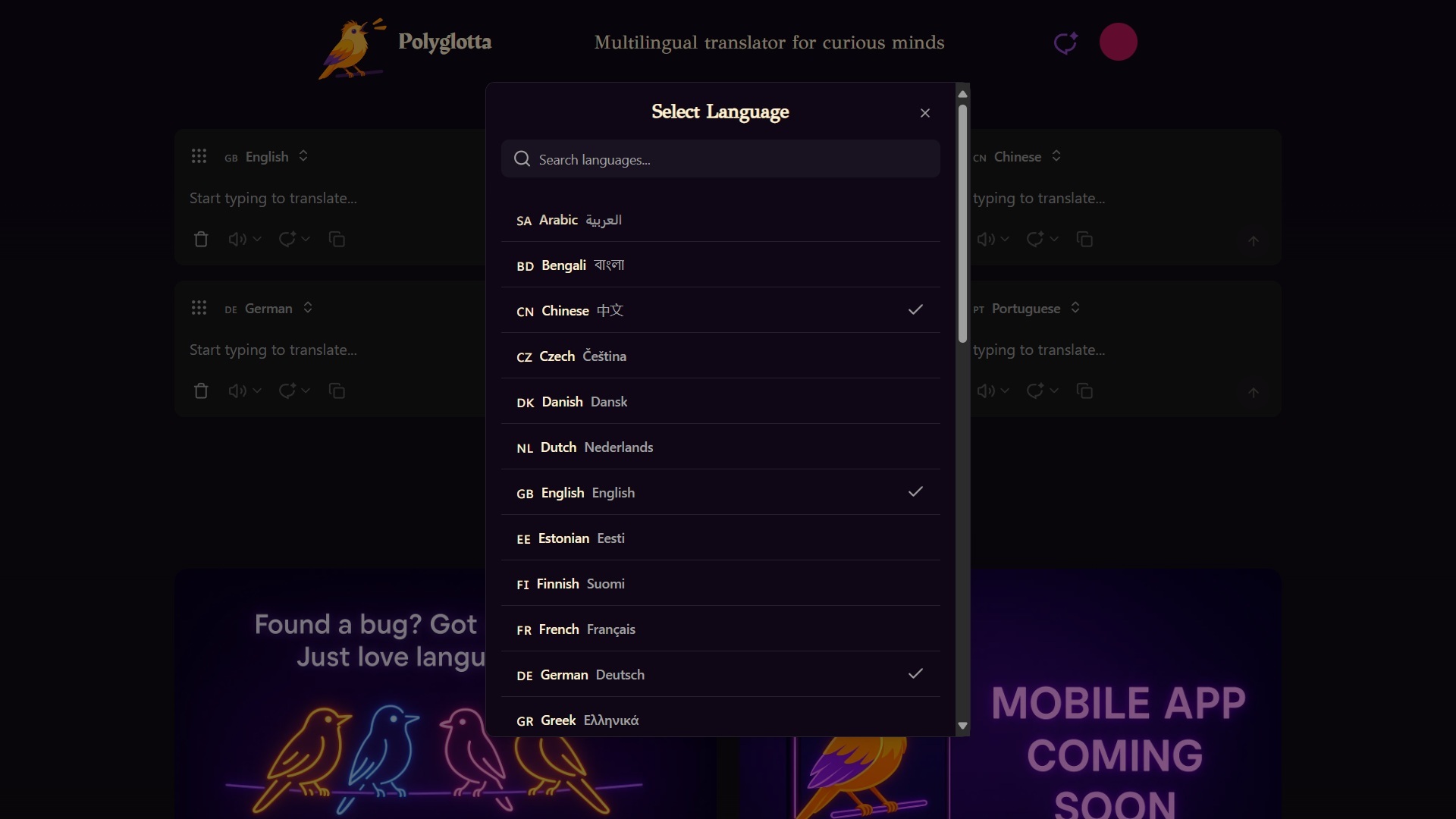Click the copy icon in Chinese panel
This screenshot has width=1456, height=819.
[x=1084, y=240]
